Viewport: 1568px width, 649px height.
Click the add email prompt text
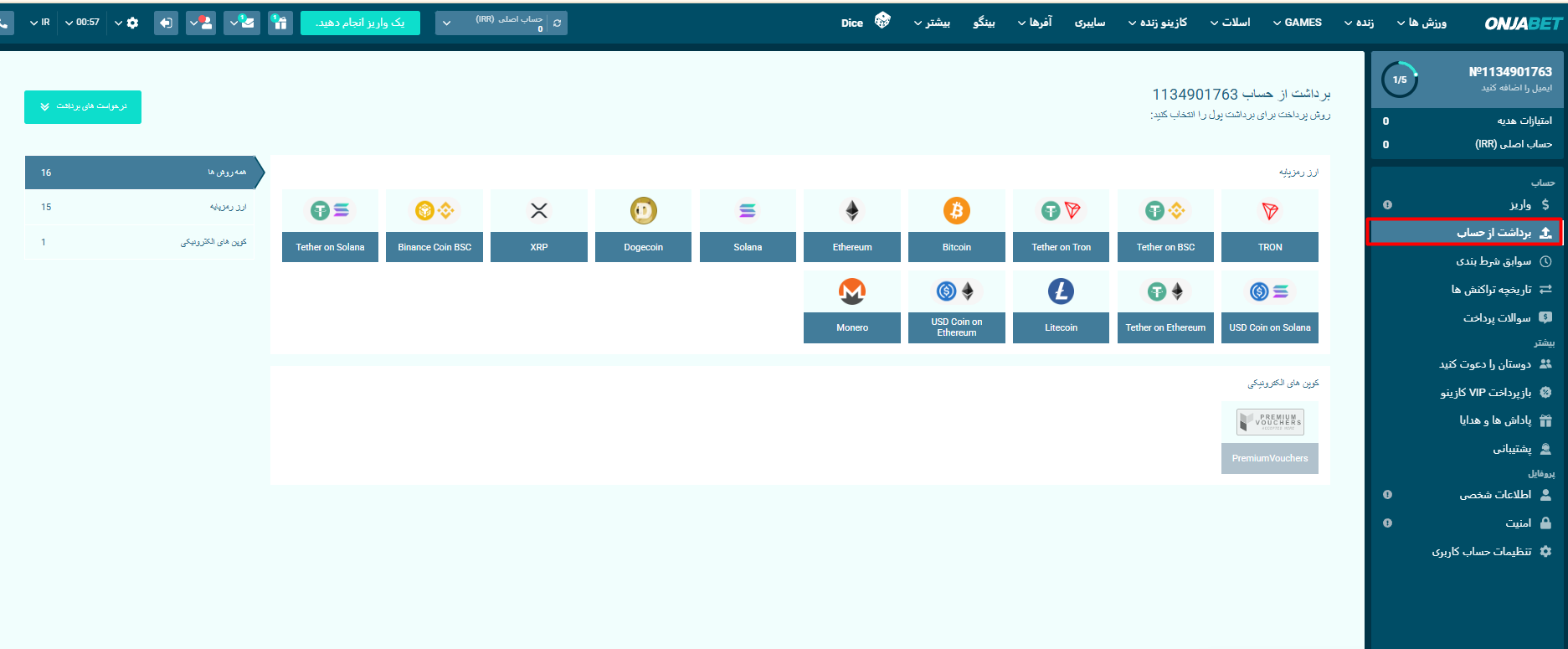pyautogui.click(x=1516, y=88)
